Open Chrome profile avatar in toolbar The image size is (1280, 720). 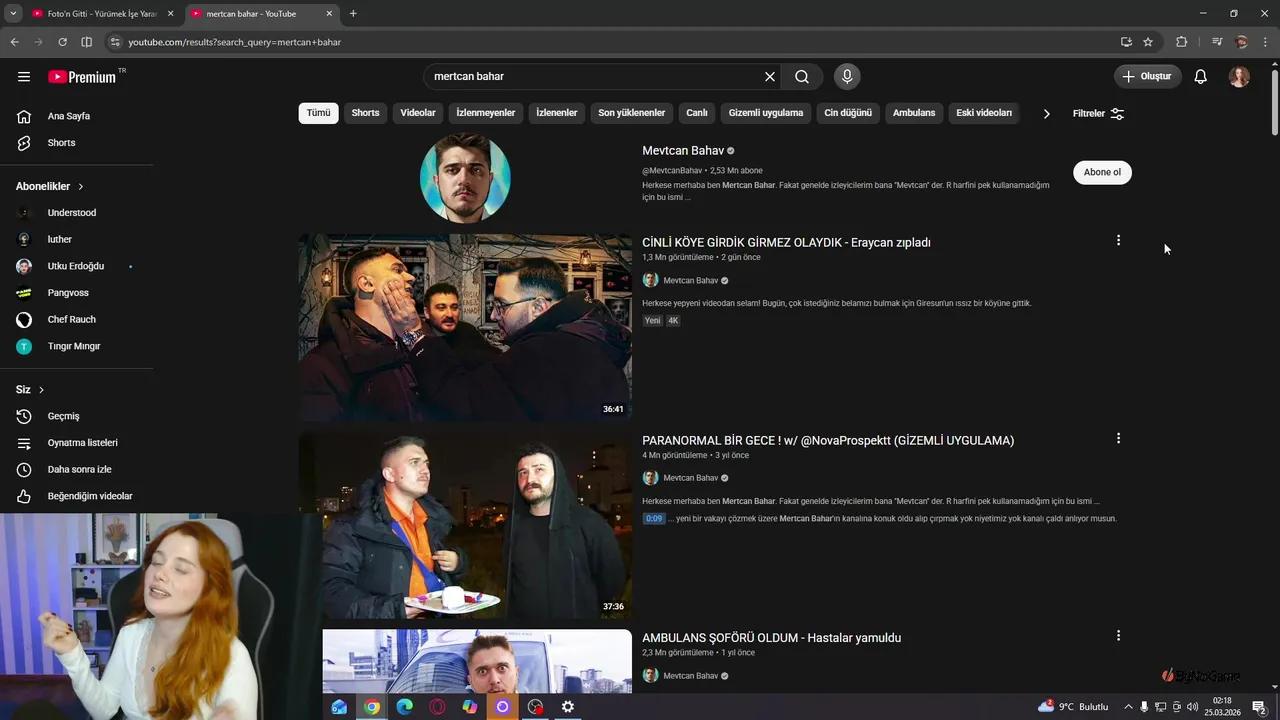pos(1242,42)
